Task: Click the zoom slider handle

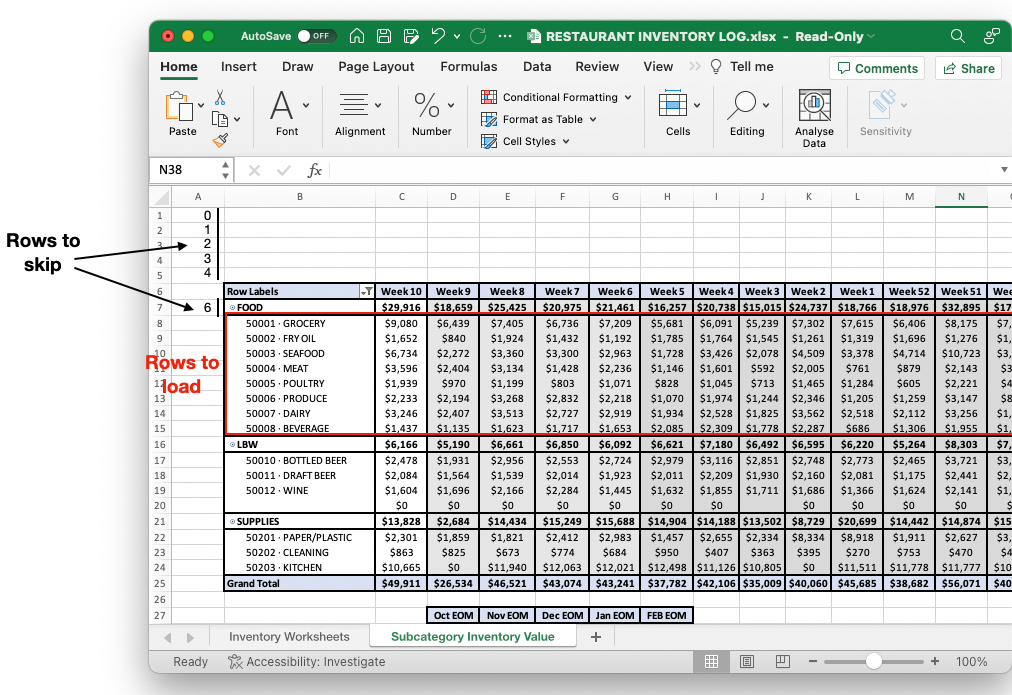Action: click(x=874, y=661)
